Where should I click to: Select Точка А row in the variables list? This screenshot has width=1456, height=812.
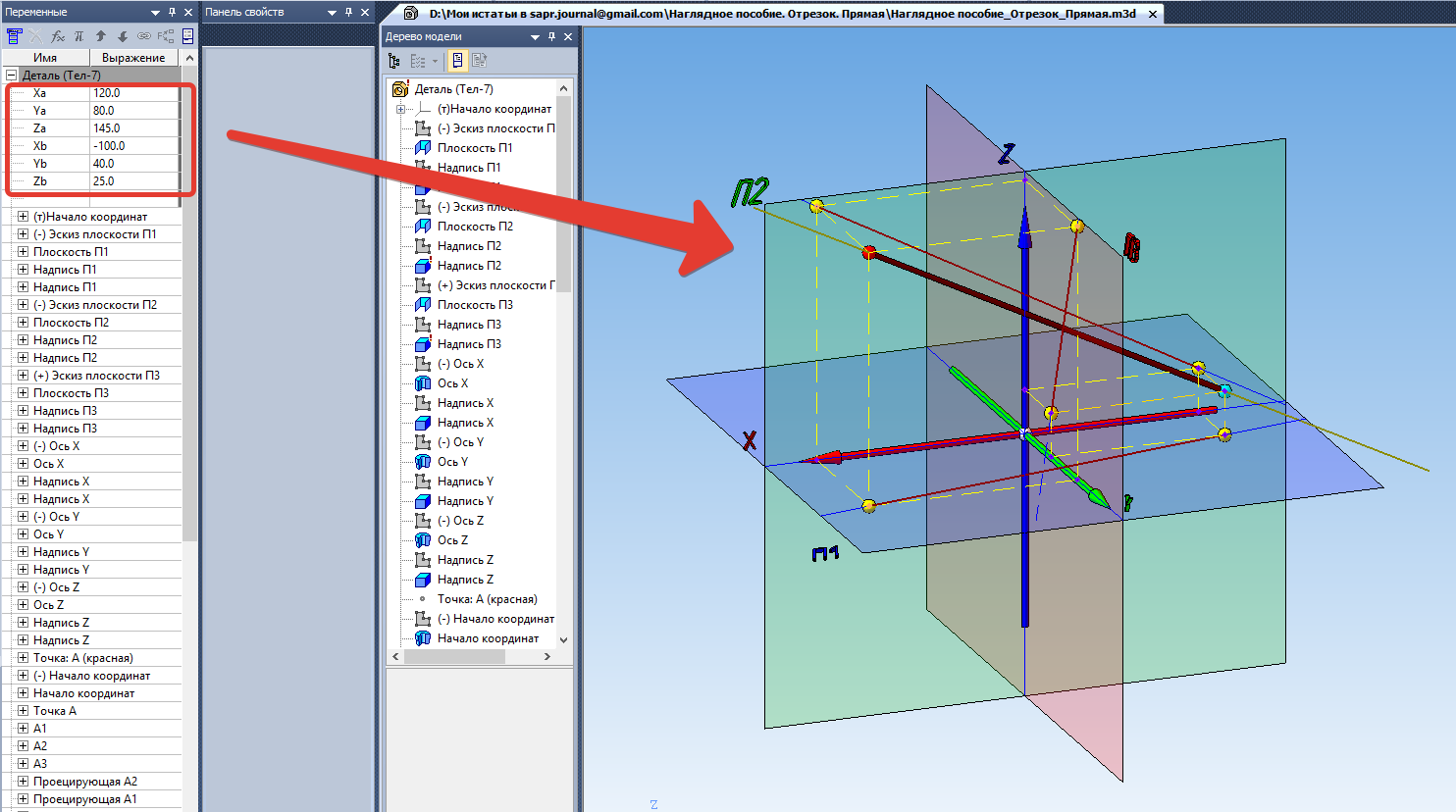tap(55, 711)
